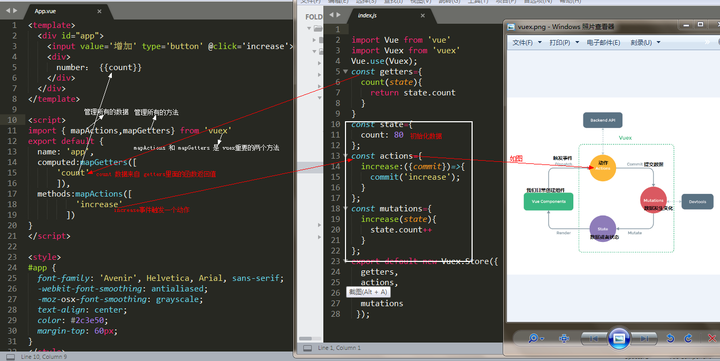This screenshot has width=720, height=361.
Task: Open the zoom magnifier in photo viewer
Action: [533, 338]
